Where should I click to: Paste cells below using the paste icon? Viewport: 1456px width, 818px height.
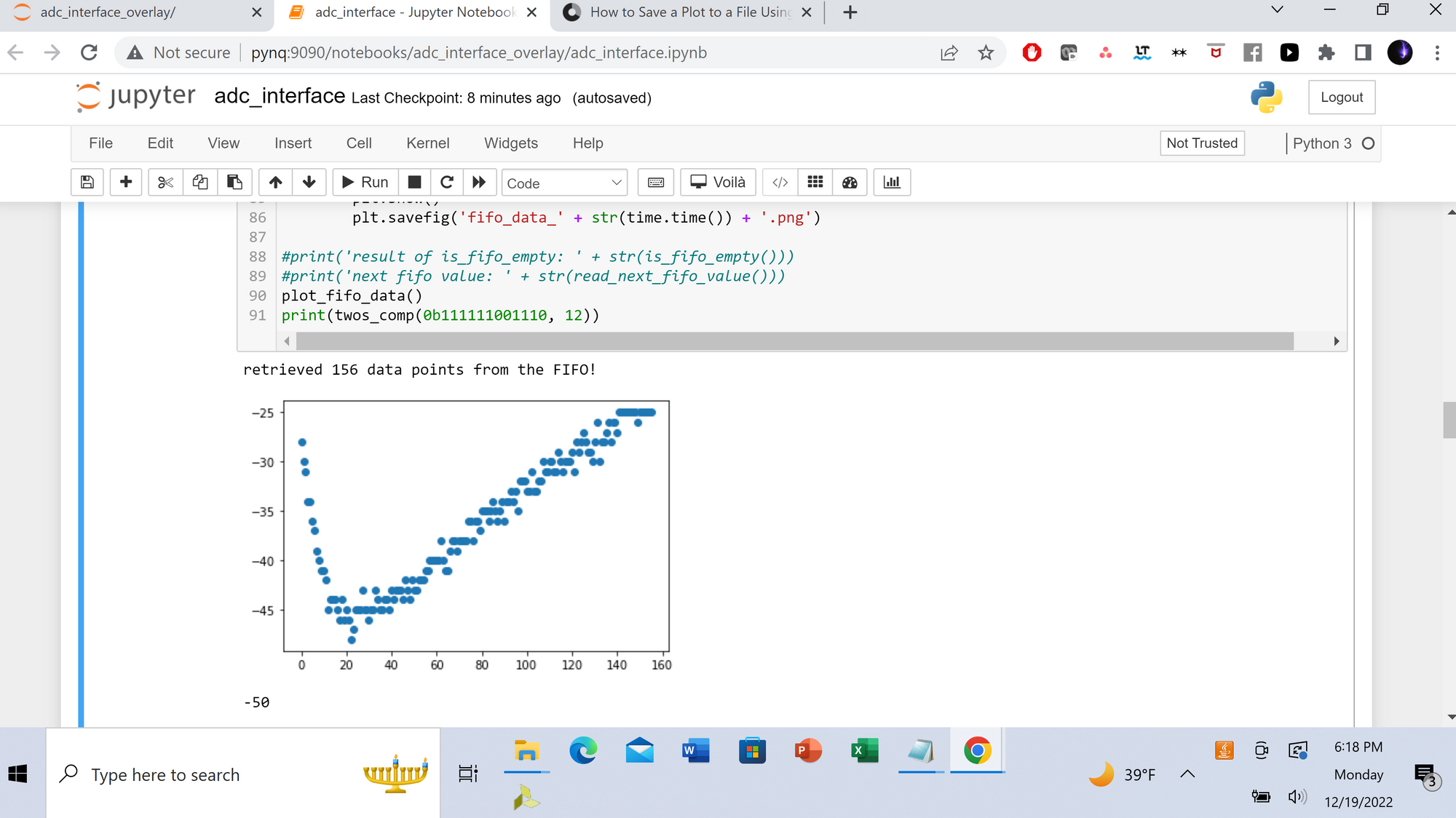pos(234,182)
